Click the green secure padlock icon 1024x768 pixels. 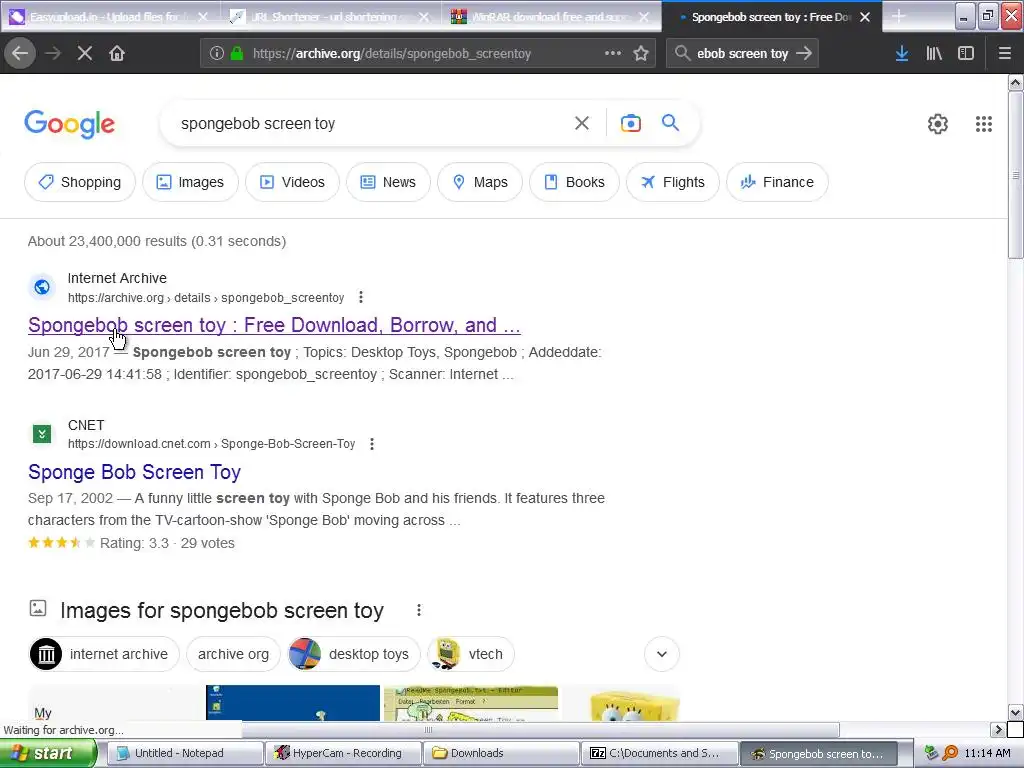[x=237, y=54]
